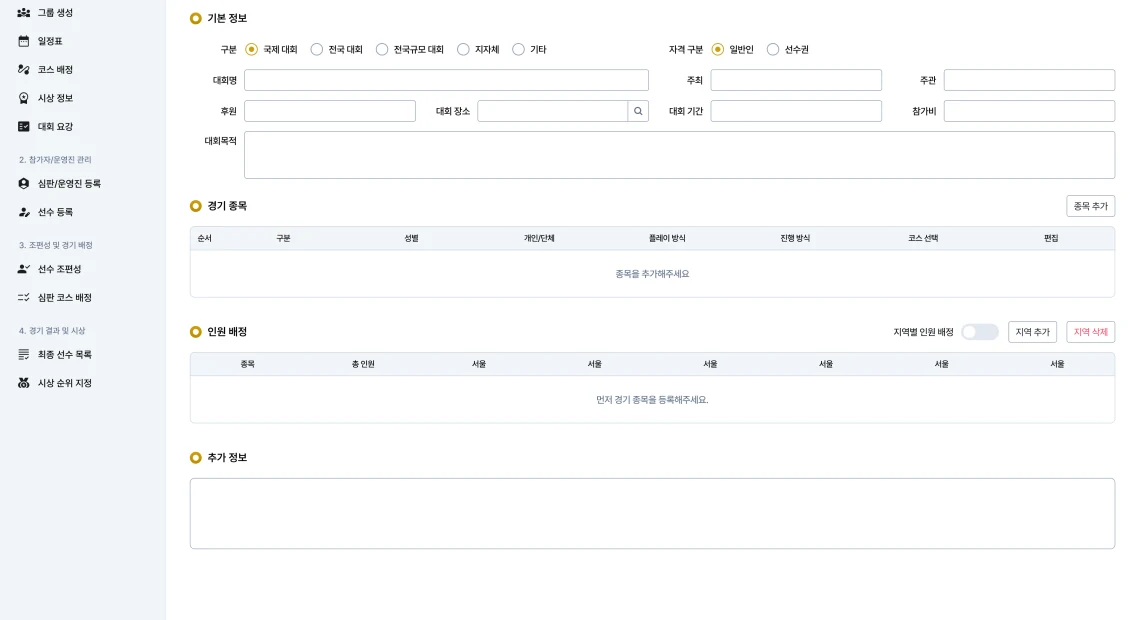Select 일반인 for 자격 구분
Image resolution: width=1139 pixels, height=620 pixels.
click(718, 49)
